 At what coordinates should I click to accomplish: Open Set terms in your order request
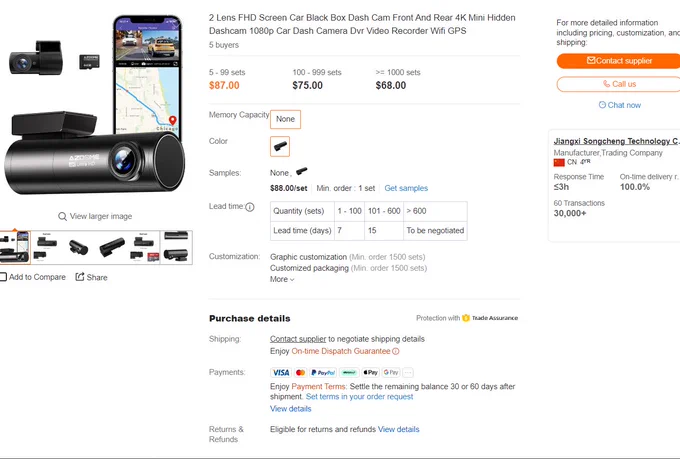point(360,397)
